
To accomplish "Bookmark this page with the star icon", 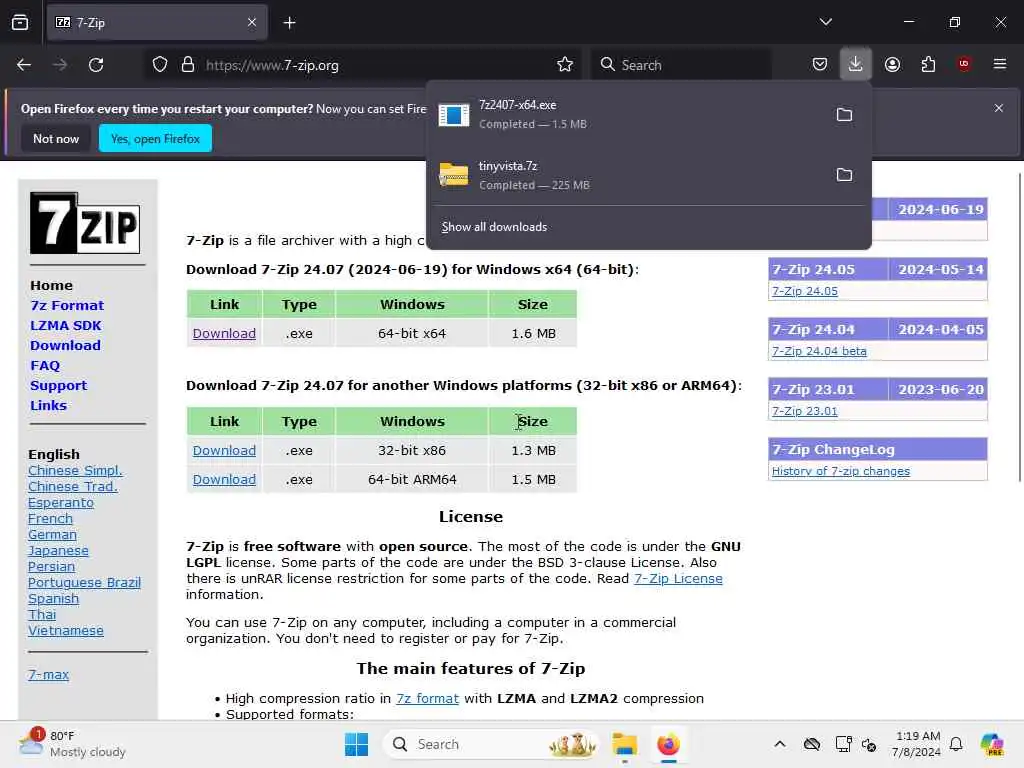I will (565, 65).
